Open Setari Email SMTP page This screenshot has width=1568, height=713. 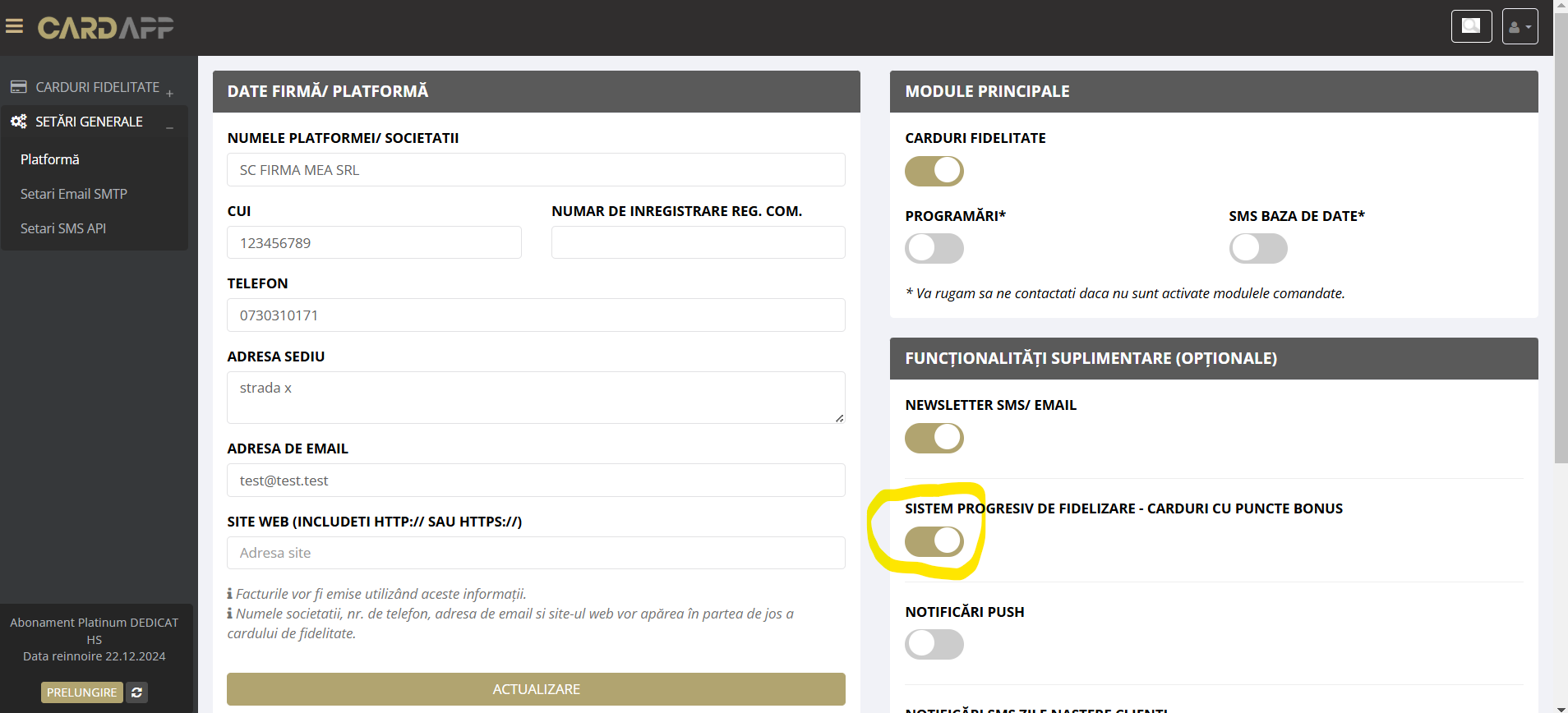click(74, 194)
